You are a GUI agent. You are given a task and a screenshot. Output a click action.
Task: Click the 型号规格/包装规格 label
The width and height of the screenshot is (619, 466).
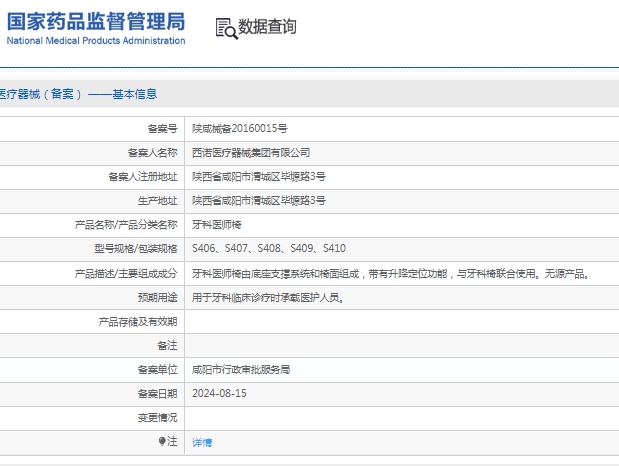136,248
